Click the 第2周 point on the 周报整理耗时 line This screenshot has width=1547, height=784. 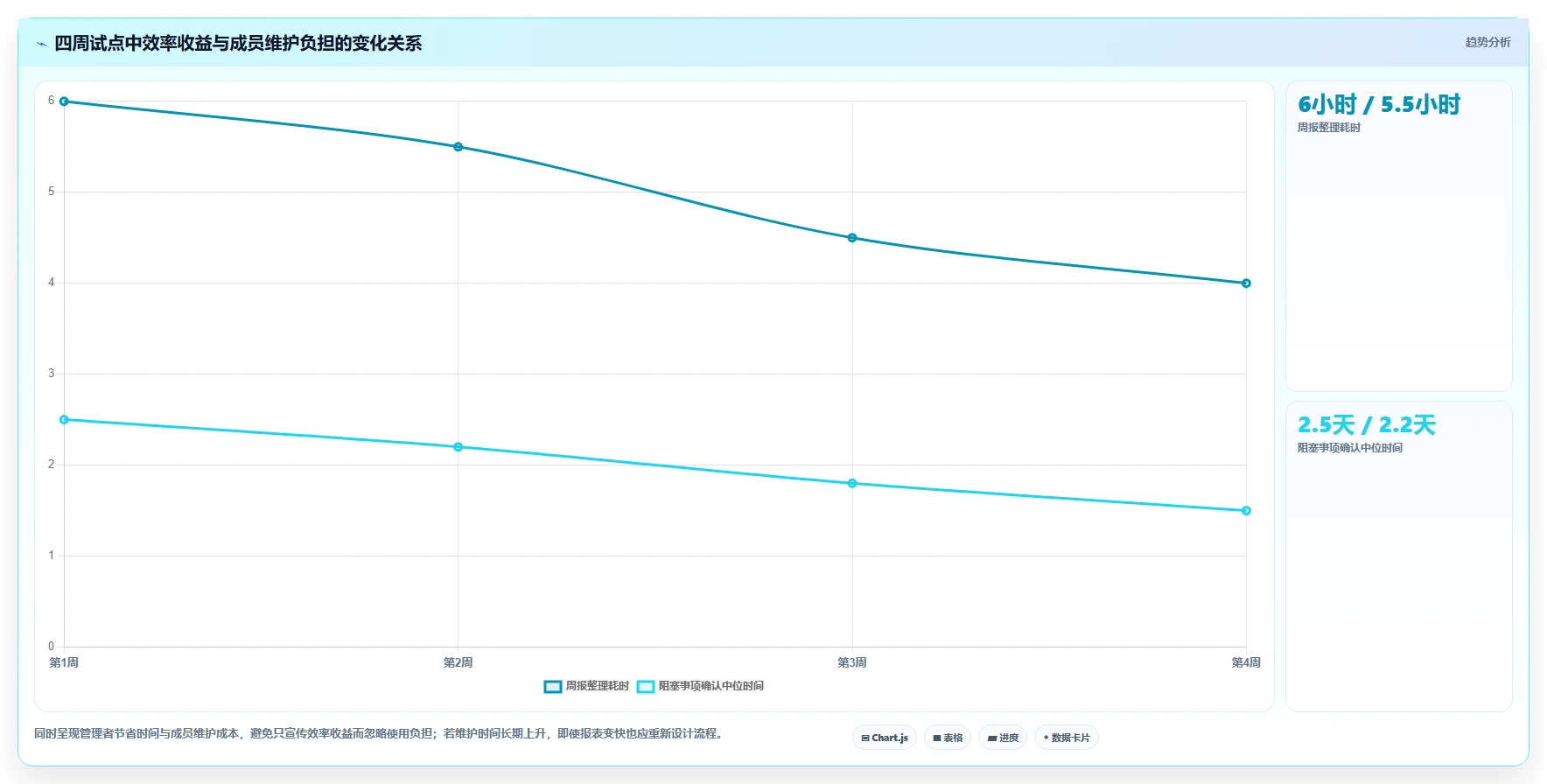coord(458,147)
